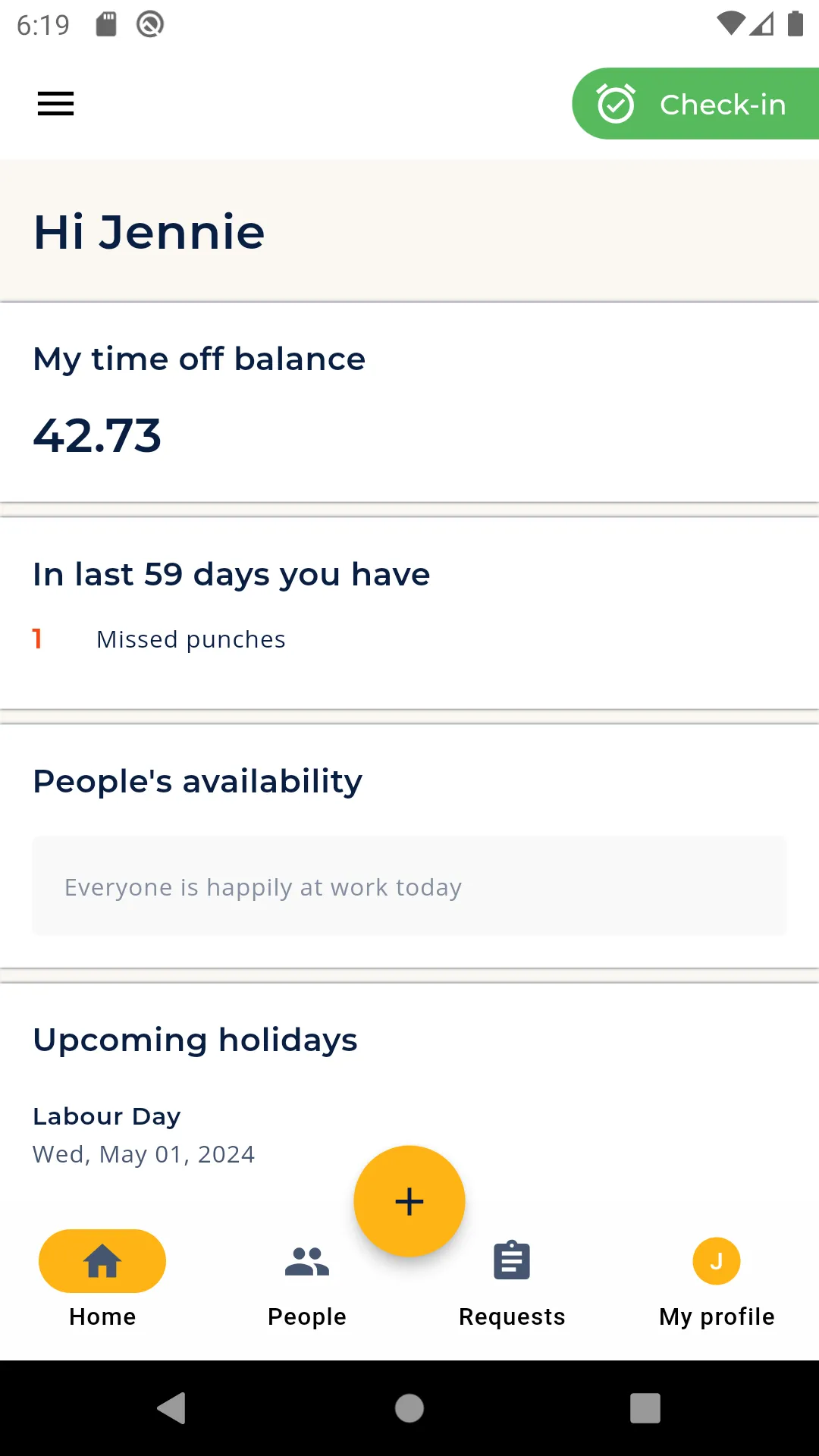Tap Android back navigation button
Viewport: 819px width, 1456px height.
pos(172,1408)
